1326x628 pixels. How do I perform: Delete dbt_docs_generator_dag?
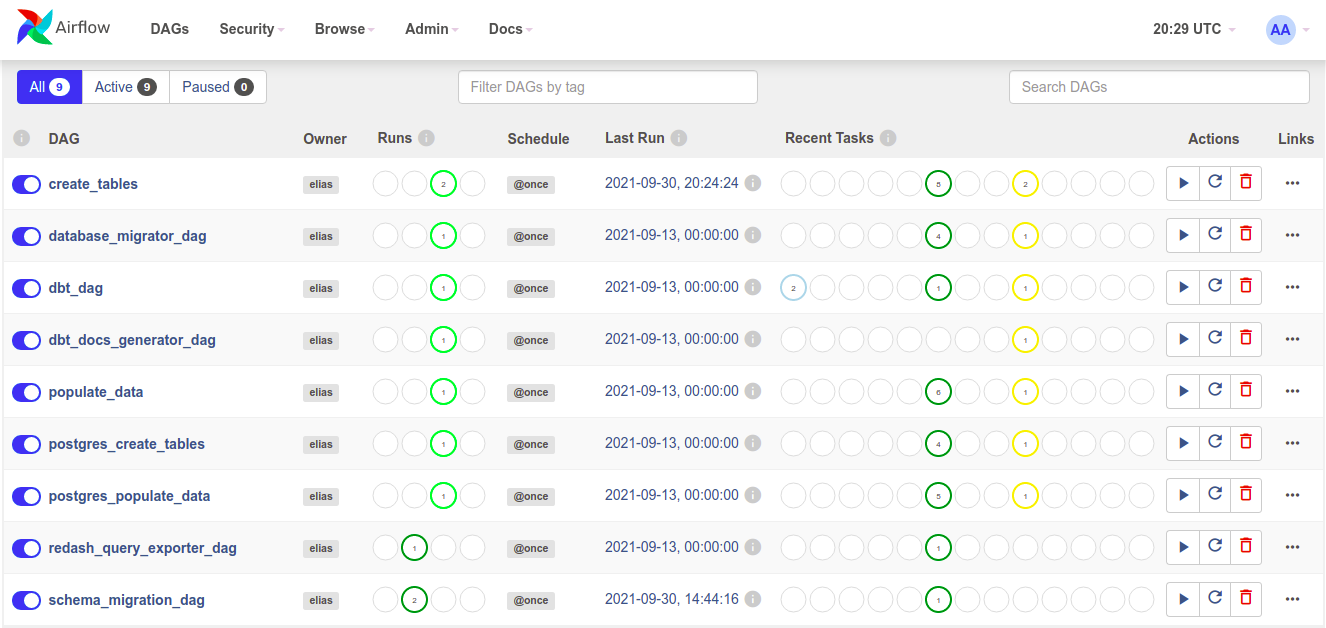(x=1246, y=339)
